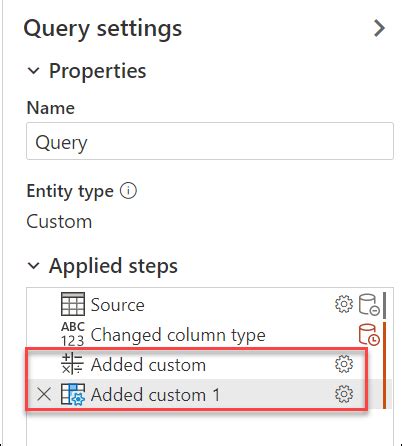Image resolution: width=402 pixels, height=446 pixels.
Task: Open settings gear for Added custom 1
Action: tap(344, 394)
